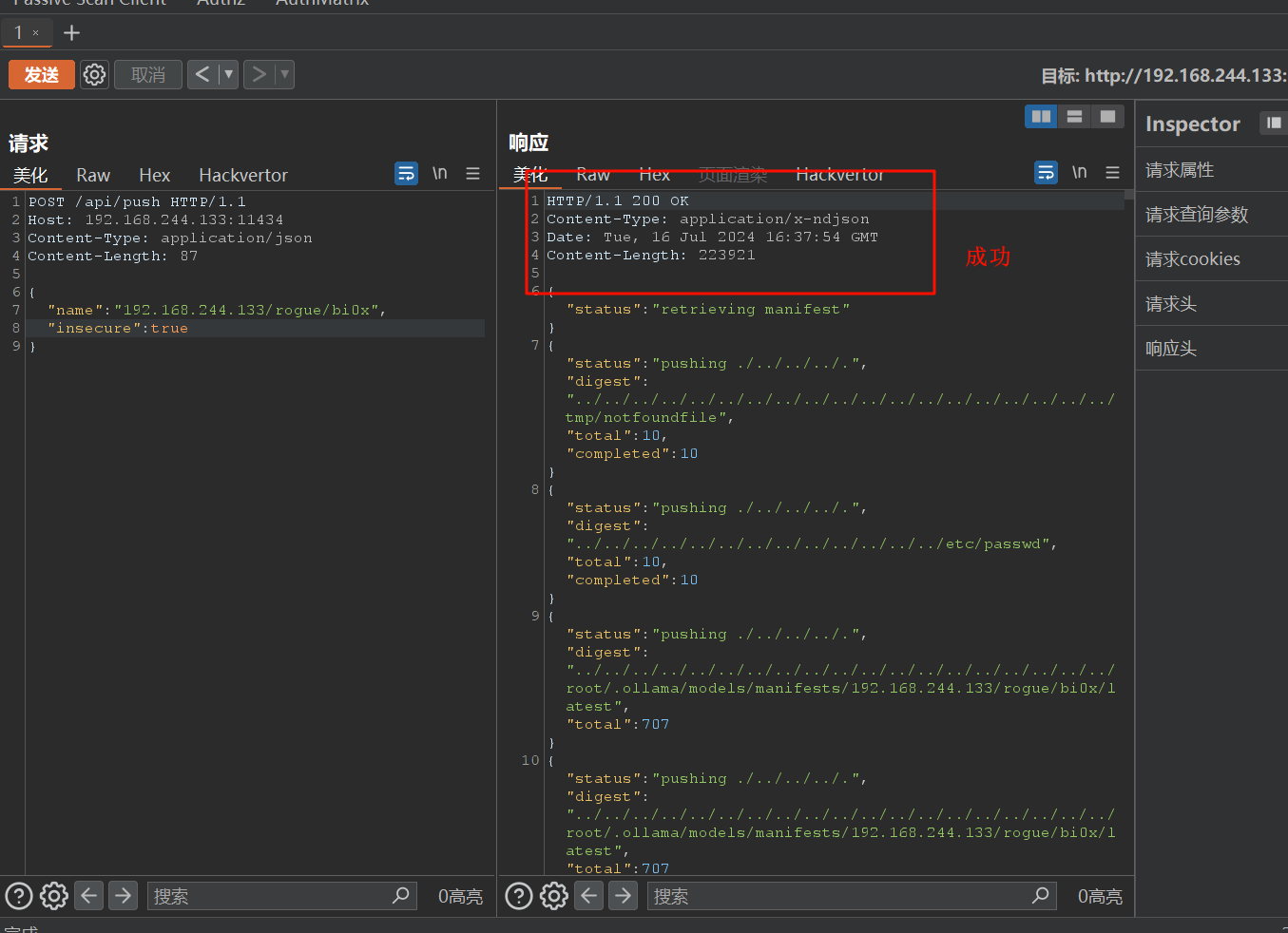
Task: Click "status":"retrieving manifest" in response
Action: (x=708, y=310)
